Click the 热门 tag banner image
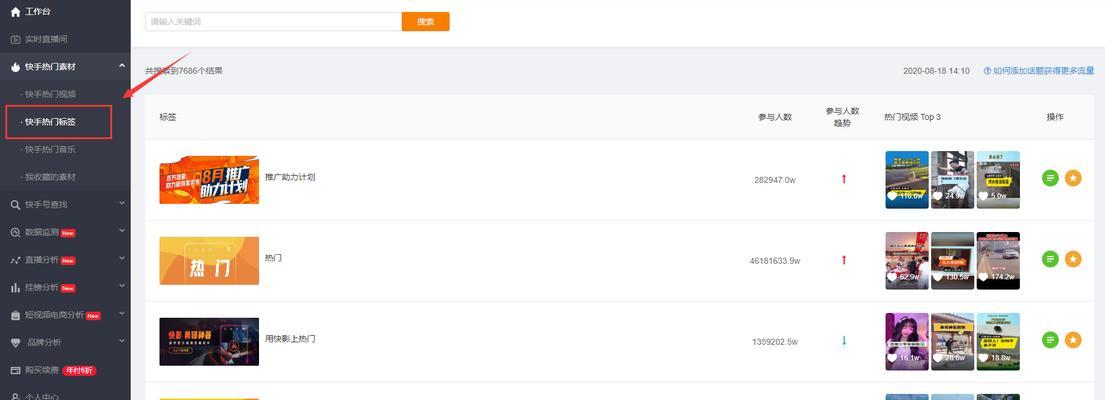This screenshot has width=1105, height=400. pyautogui.click(x=209, y=261)
